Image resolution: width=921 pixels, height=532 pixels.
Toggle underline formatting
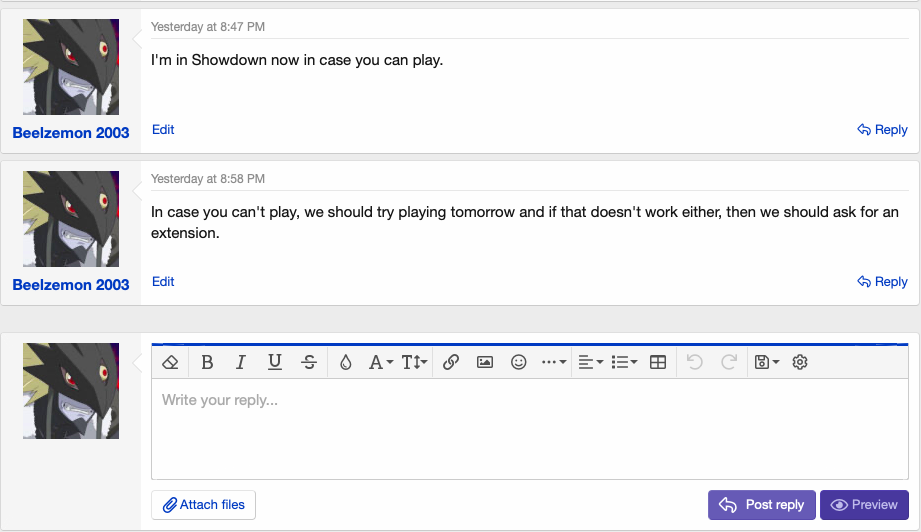click(275, 362)
